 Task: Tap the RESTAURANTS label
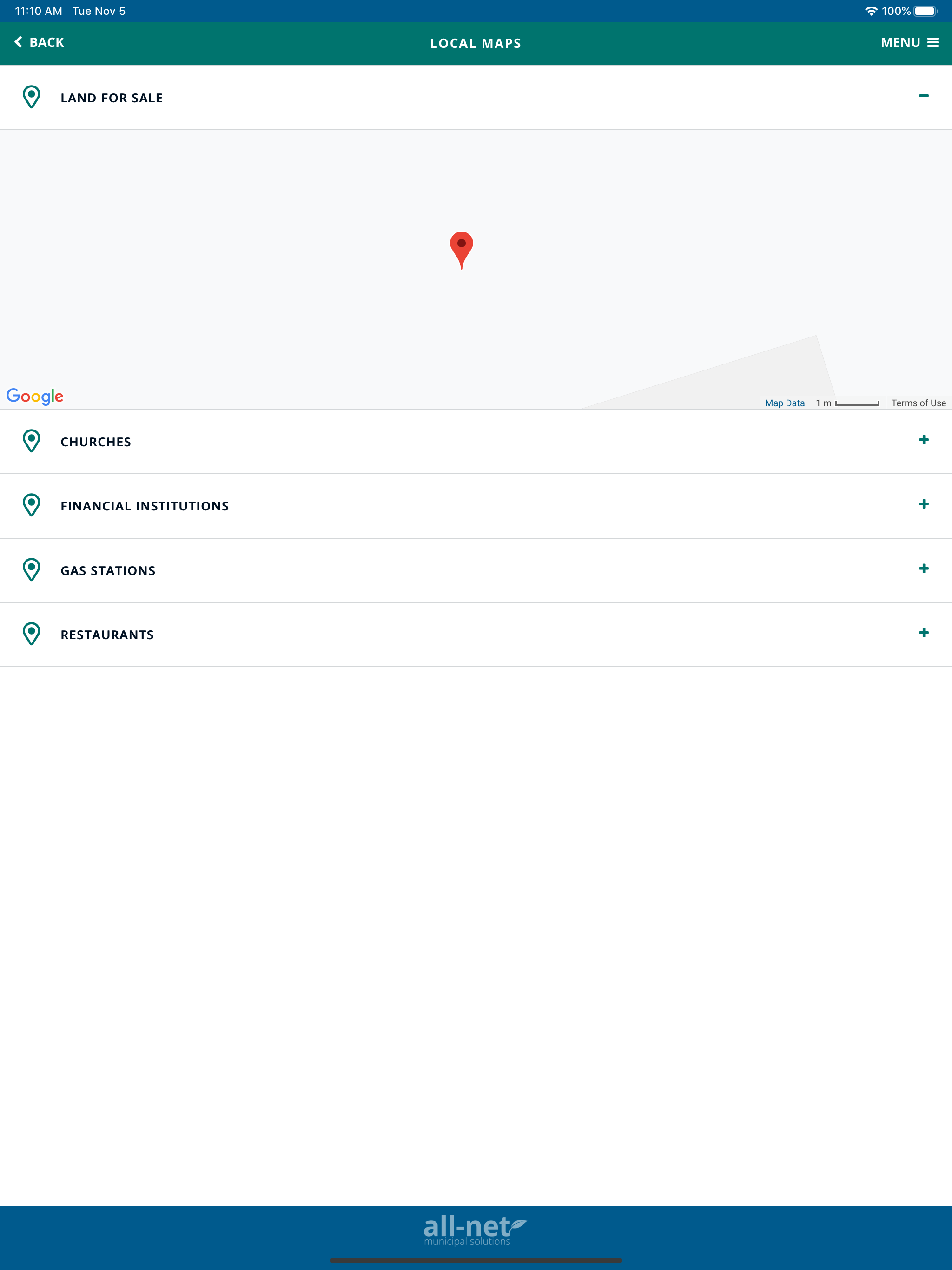107,635
